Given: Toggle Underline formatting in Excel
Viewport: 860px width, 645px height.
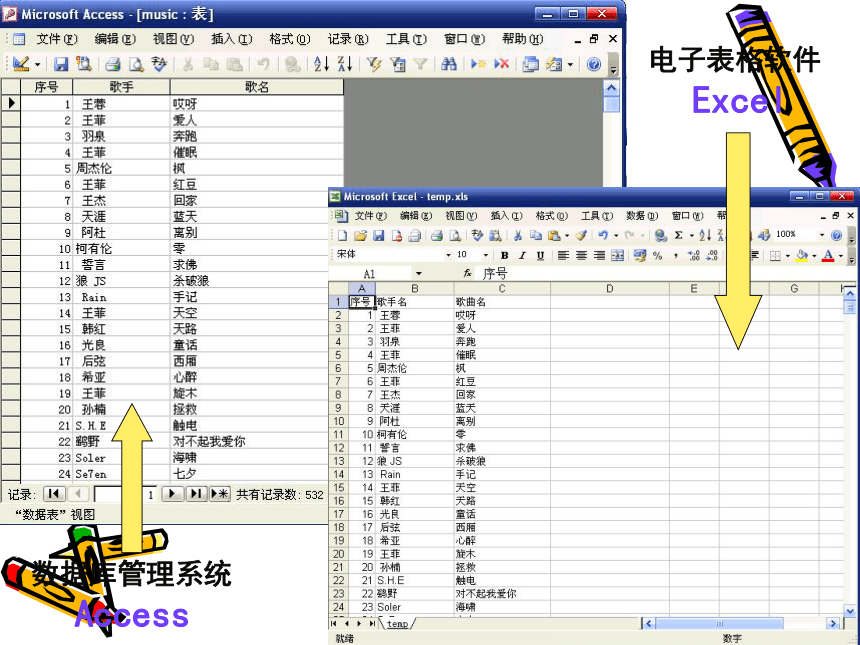Looking at the screenshot, I should coord(540,256).
